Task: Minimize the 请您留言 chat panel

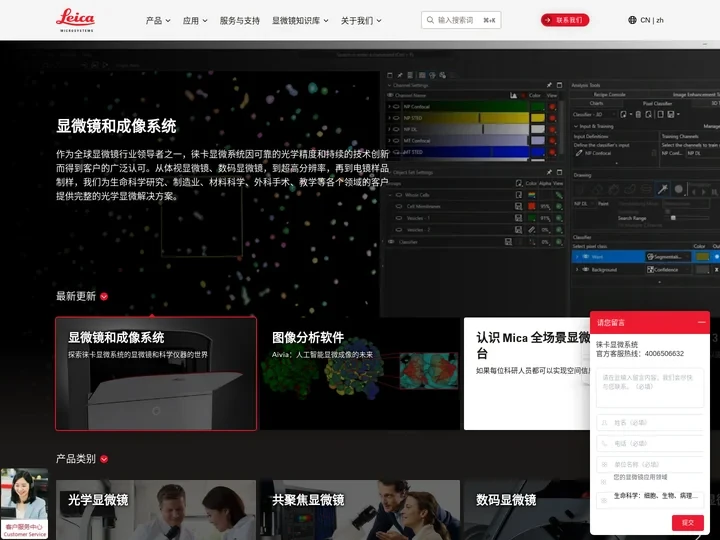Action: tap(701, 322)
